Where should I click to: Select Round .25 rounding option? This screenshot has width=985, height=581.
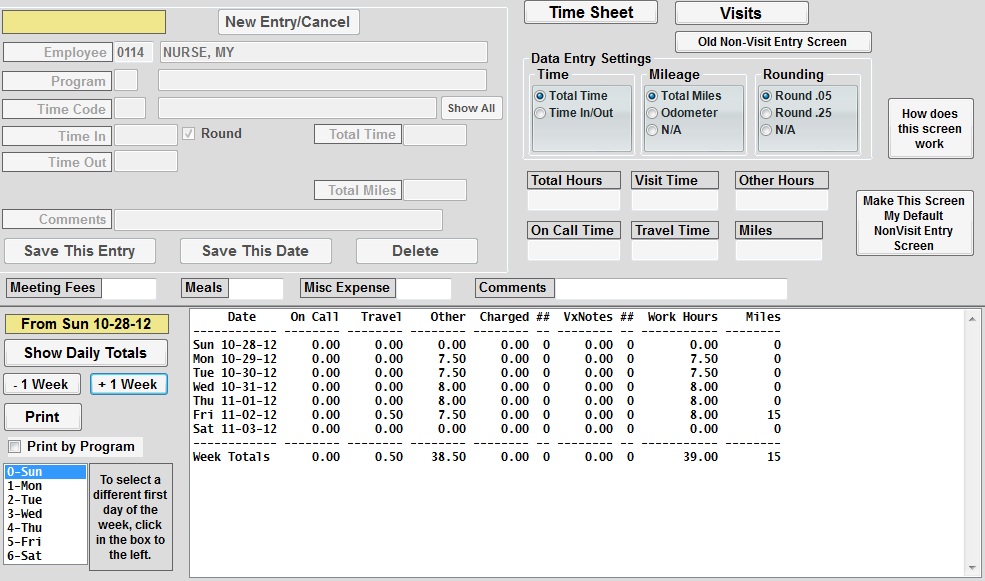[766, 113]
